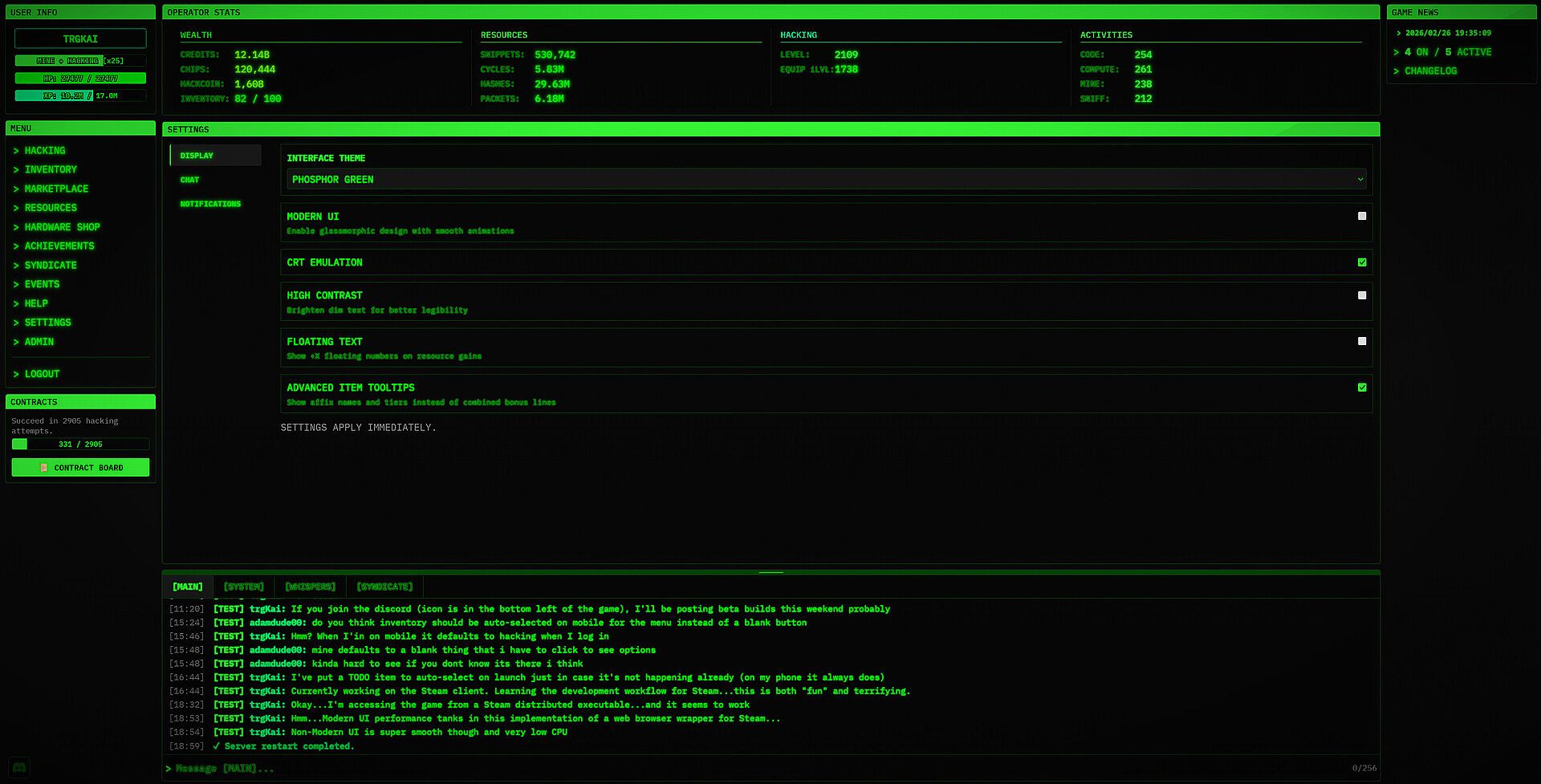Click the Compute activity value 261
Image resolution: width=1541 pixels, height=784 pixels.
click(x=1143, y=70)
